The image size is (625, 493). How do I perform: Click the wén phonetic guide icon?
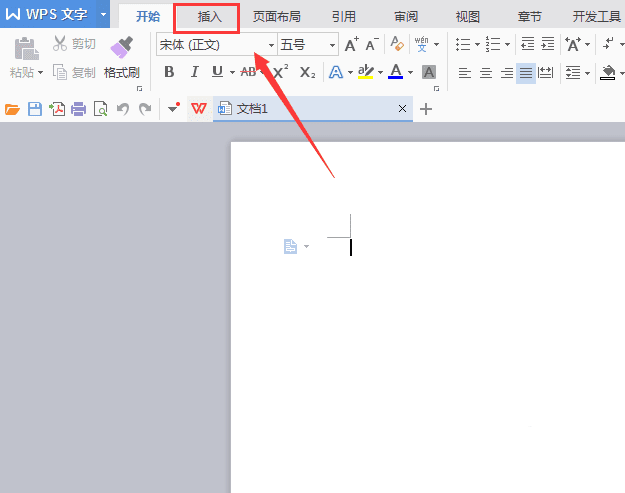tap(422, 44)
